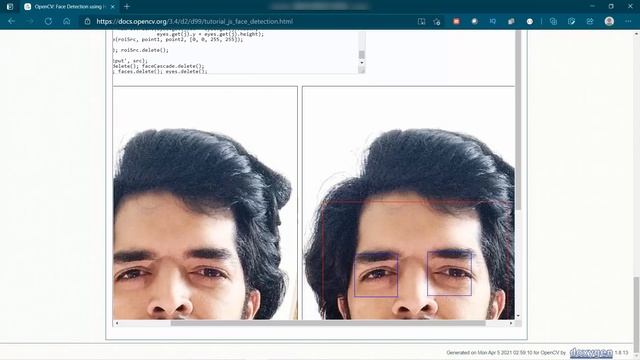Click the tutorial frame vertical scrollbar thumb
This screenshot has height=360, width=640.
(518, 121)
